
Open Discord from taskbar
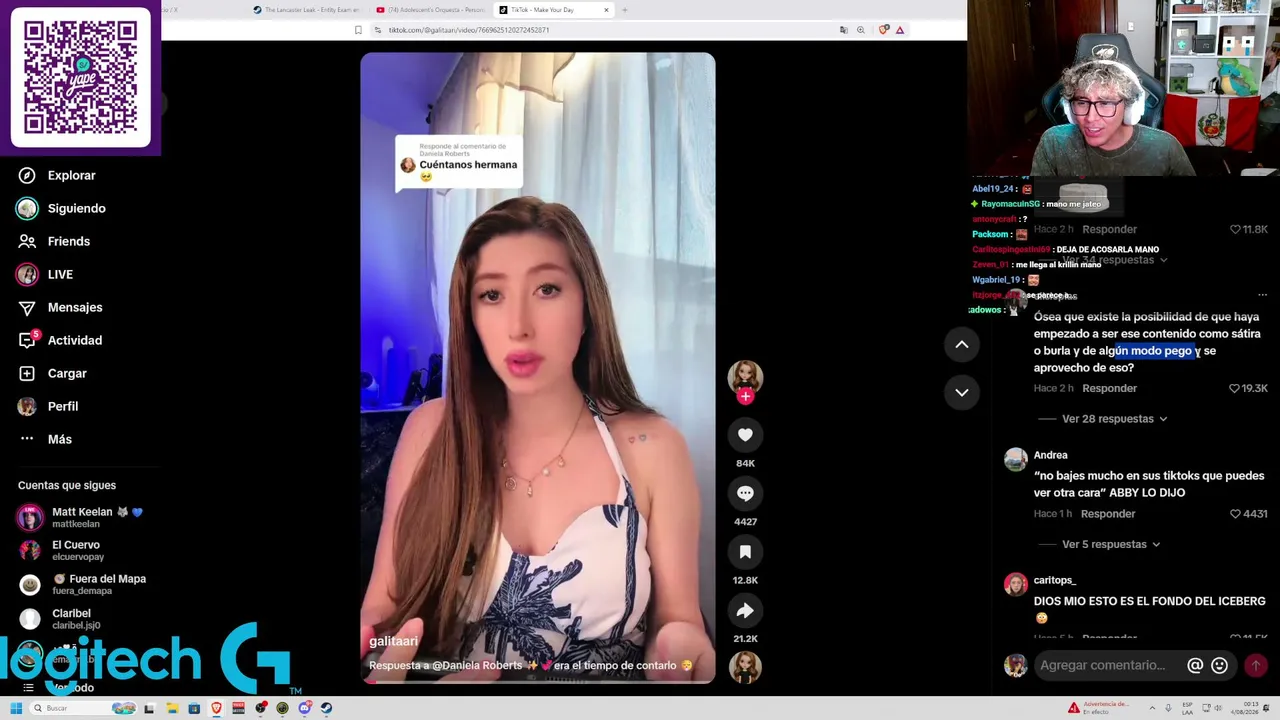coord(304,709)
